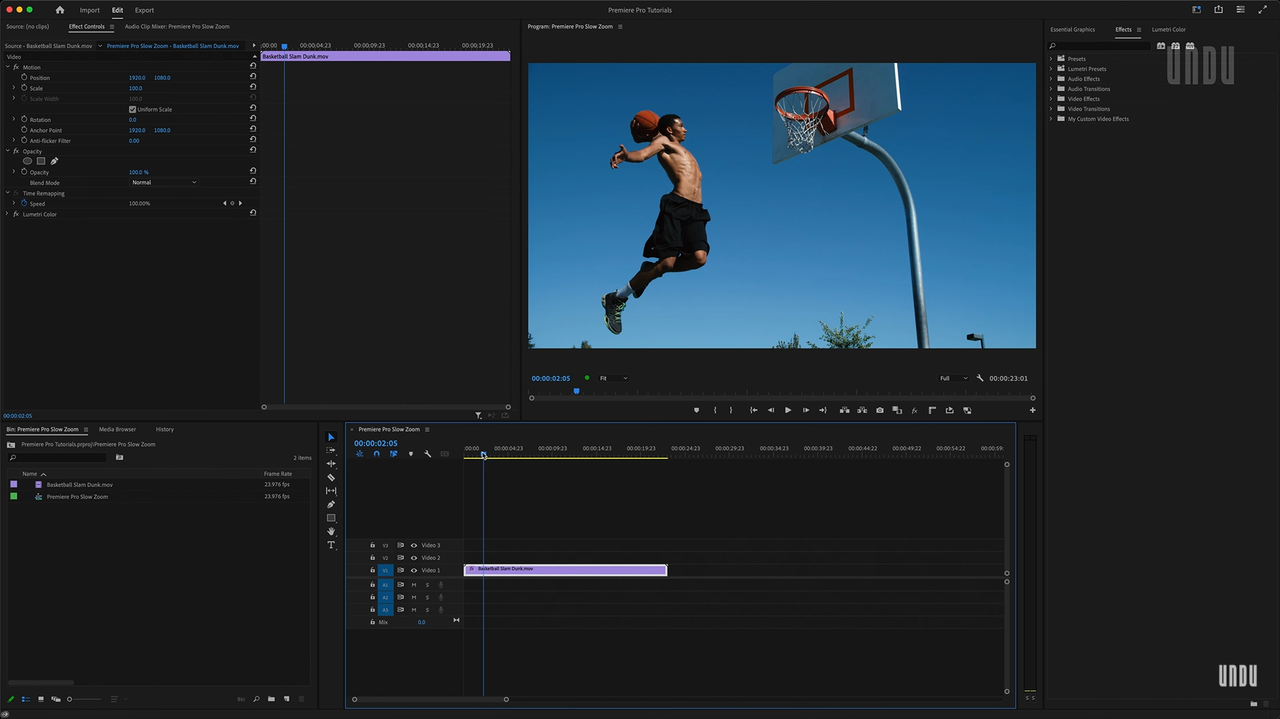Add marker in Program Monitor

(697, 410)
